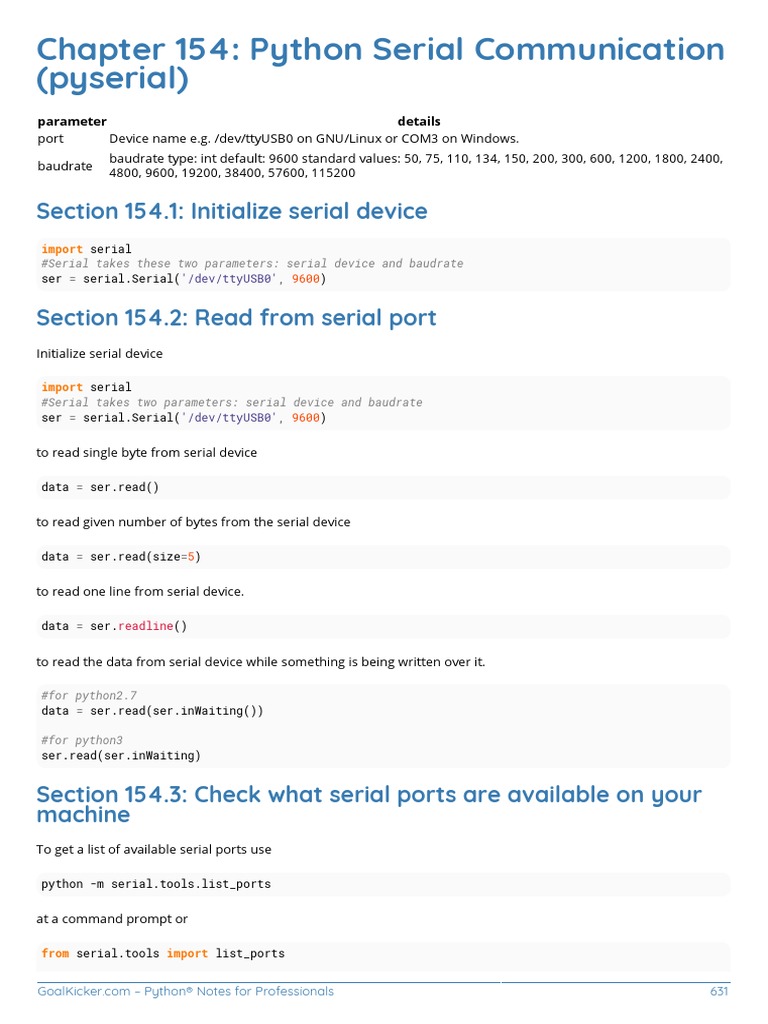Click the 'python -m serial.tools.list_ports' command
The image size is (768, 1024).
pyautogui.click(x=155, y=884)
